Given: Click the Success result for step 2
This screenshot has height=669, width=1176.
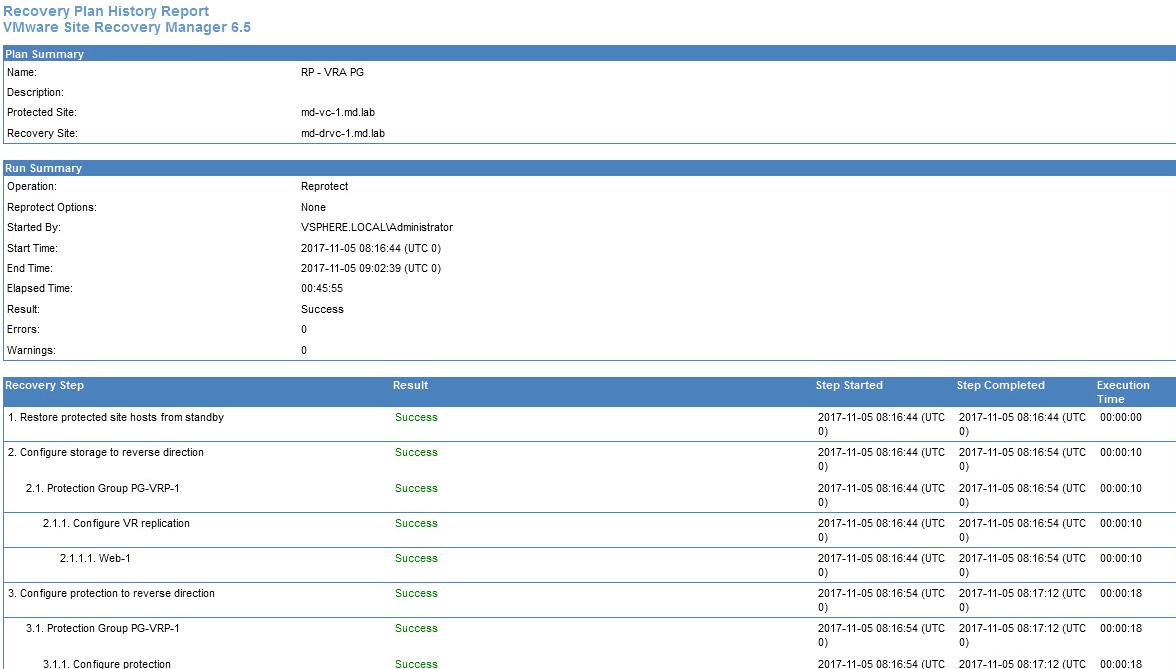Looking at the screenshot, I should (x=416, y=453).
